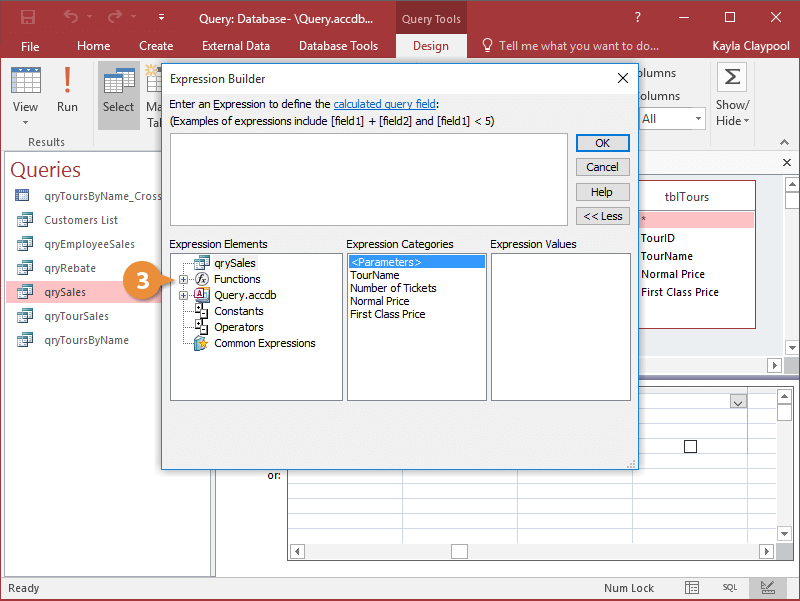This screenshot has width=800, height=601.
Task: Expand the Functions node in Expression Elements
Action: point(182,279)
